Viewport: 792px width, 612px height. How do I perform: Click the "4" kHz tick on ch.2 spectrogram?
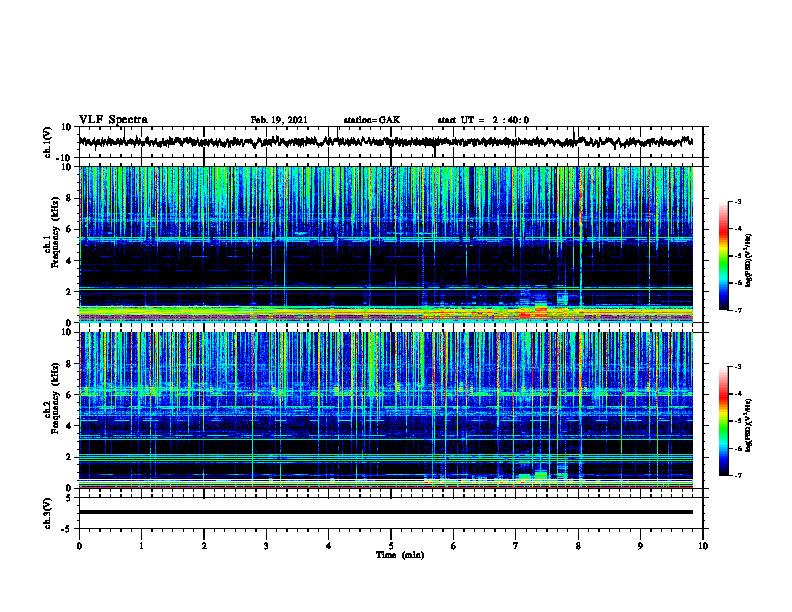70,426
